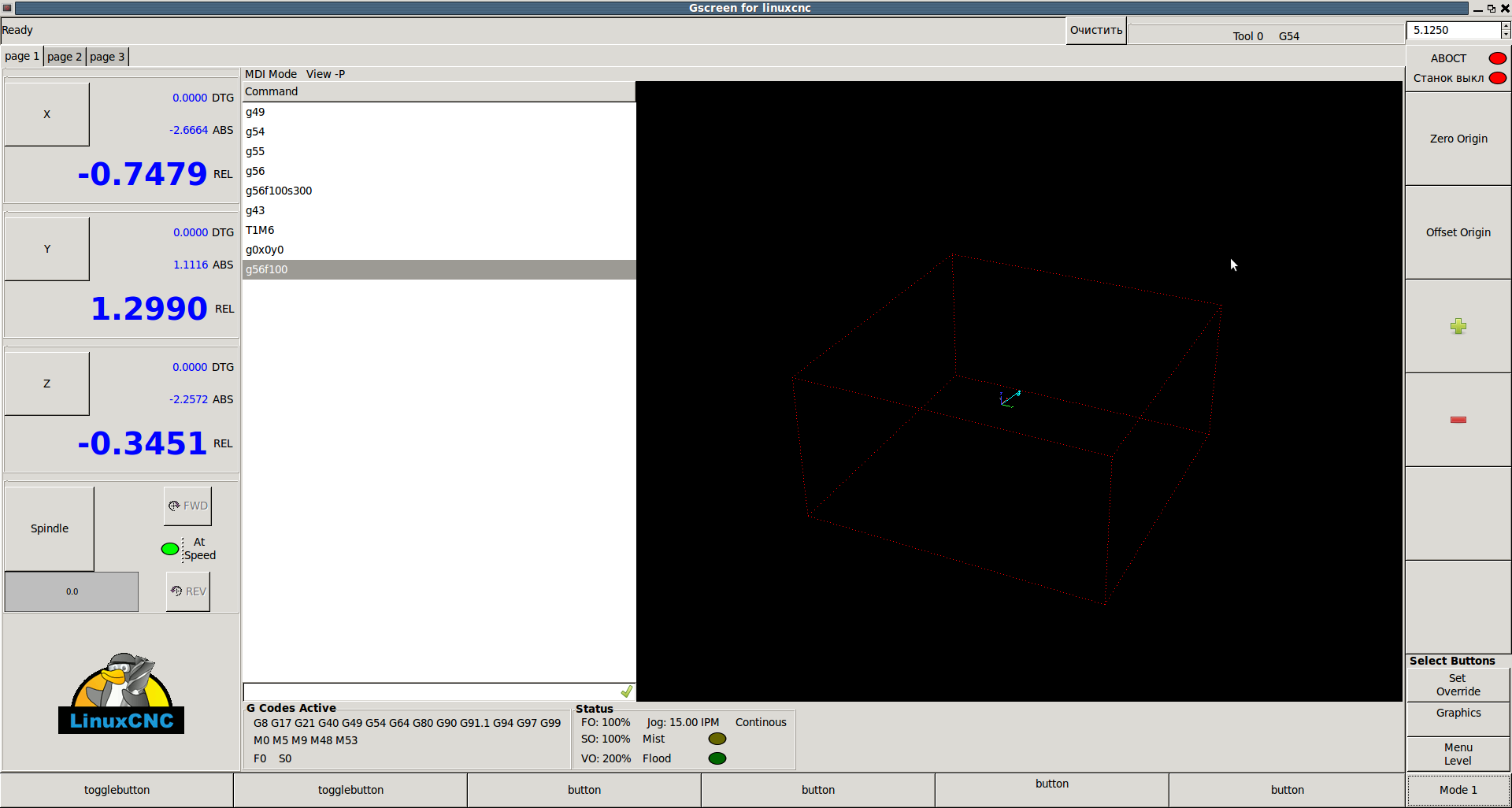The height and width of the screenshot is (808, 1512).
Task: Click the Y ABS value 1.1116
Action: tap(191, 265)
